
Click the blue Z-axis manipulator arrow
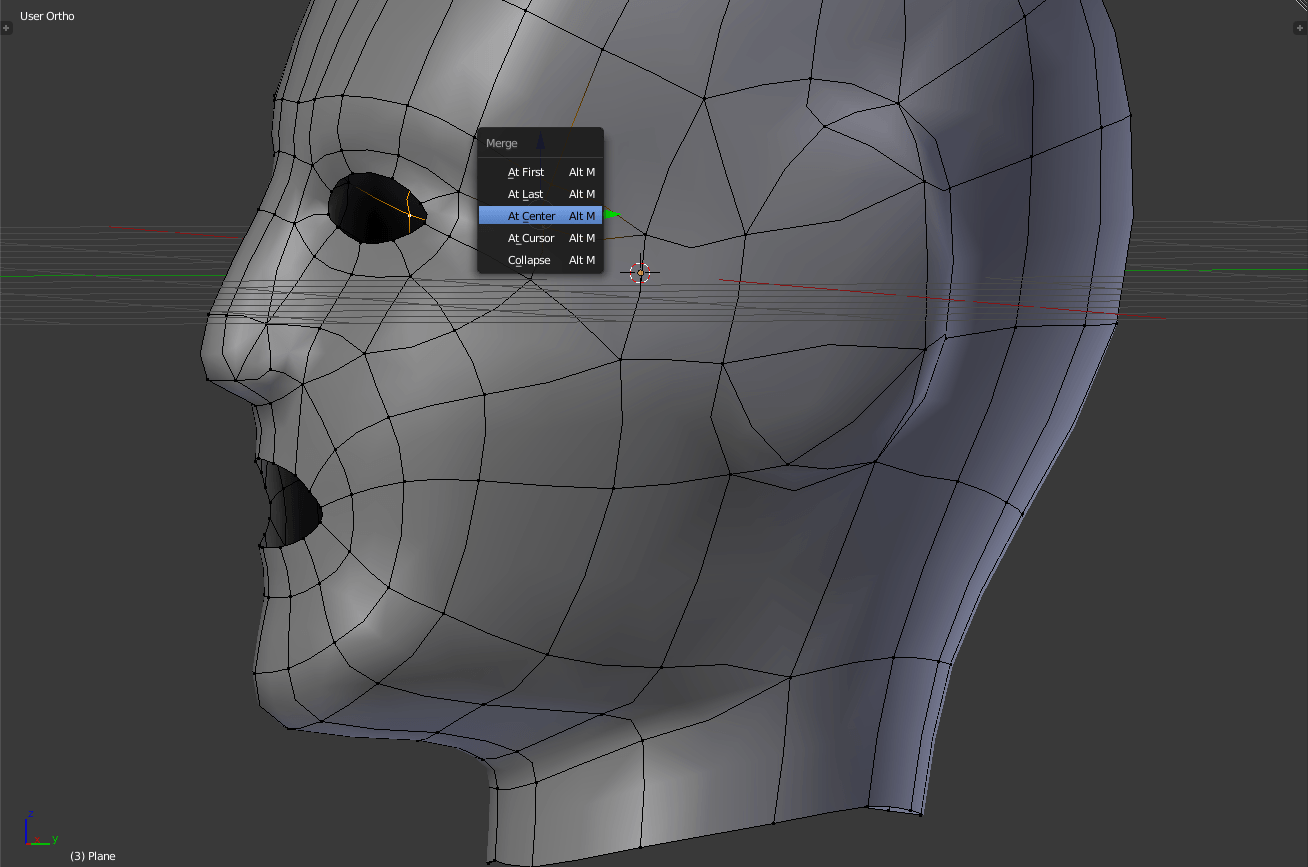coord(541,141)
